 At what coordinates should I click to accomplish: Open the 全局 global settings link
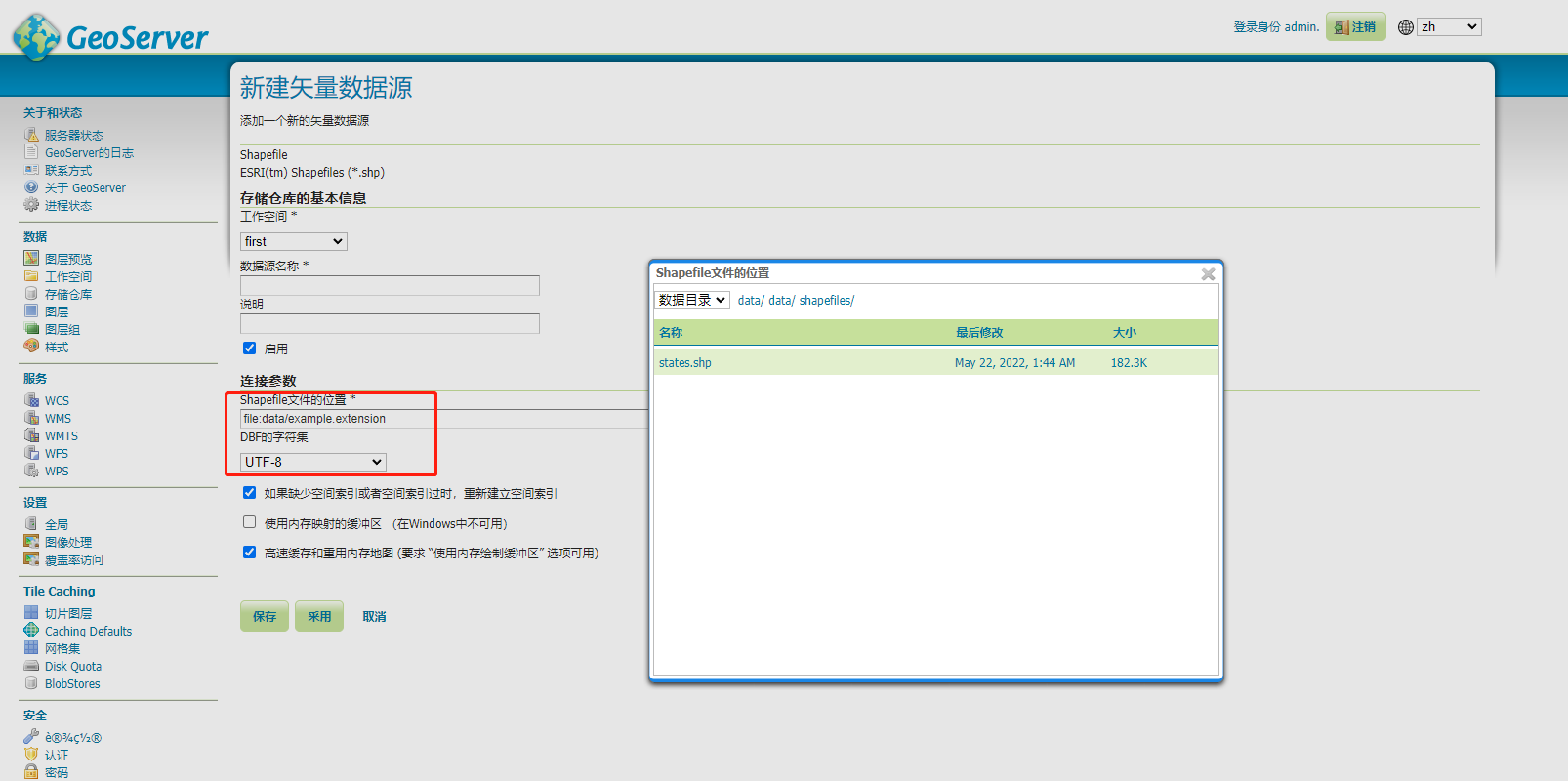(57, 525)
